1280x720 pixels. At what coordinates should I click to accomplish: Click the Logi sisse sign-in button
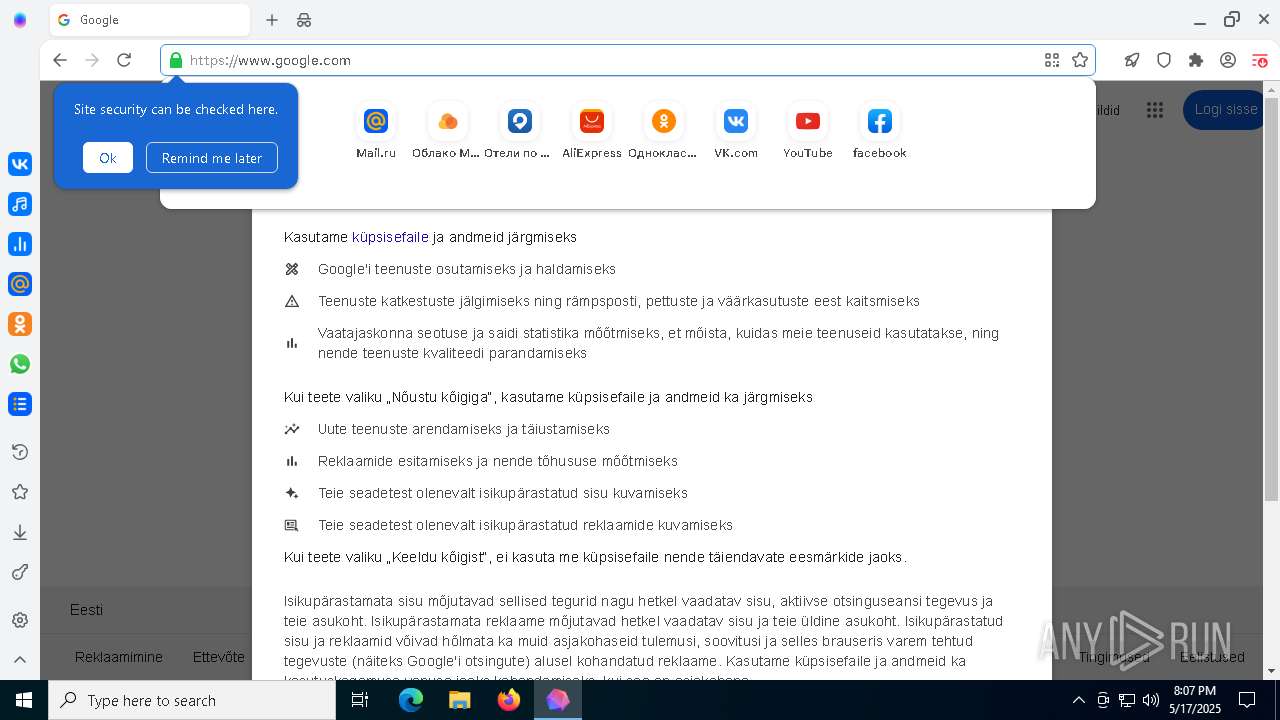coord(1225,110)
